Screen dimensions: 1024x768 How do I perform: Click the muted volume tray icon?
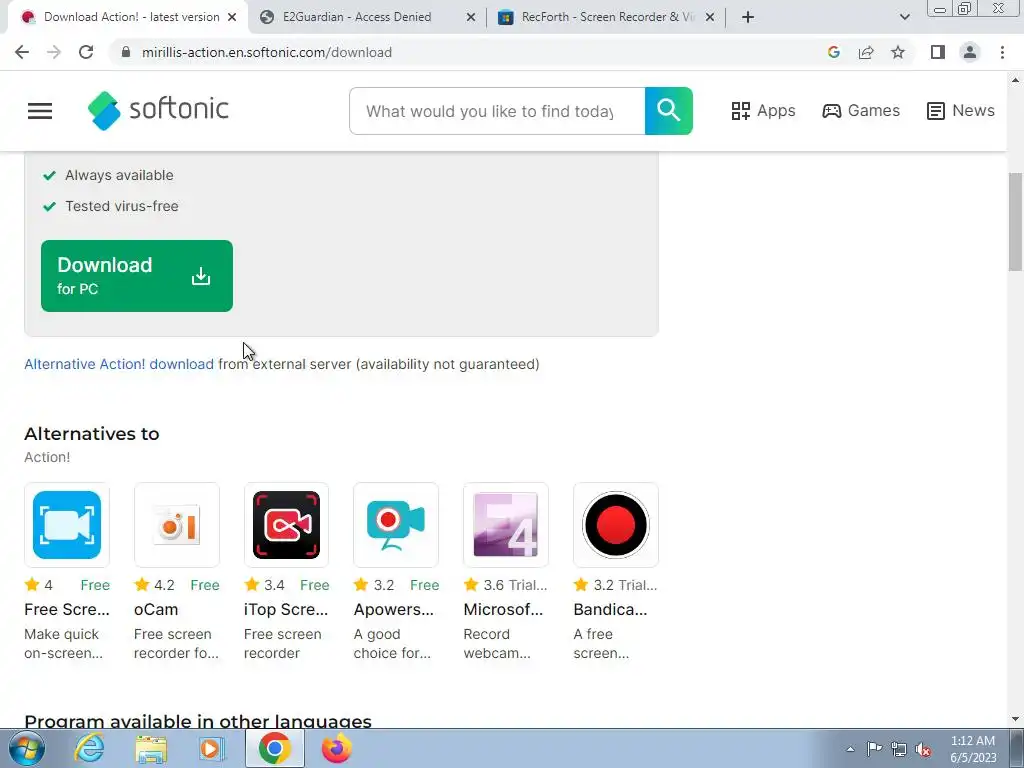[x=923, y=749]
